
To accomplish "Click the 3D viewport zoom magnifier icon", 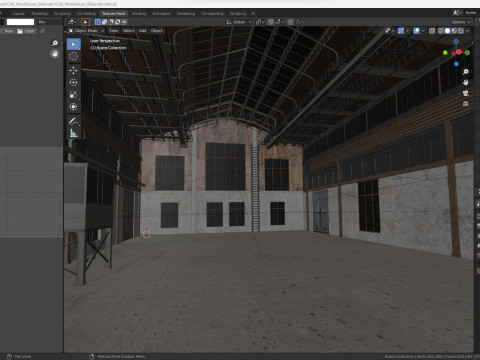I will point(466,72).
